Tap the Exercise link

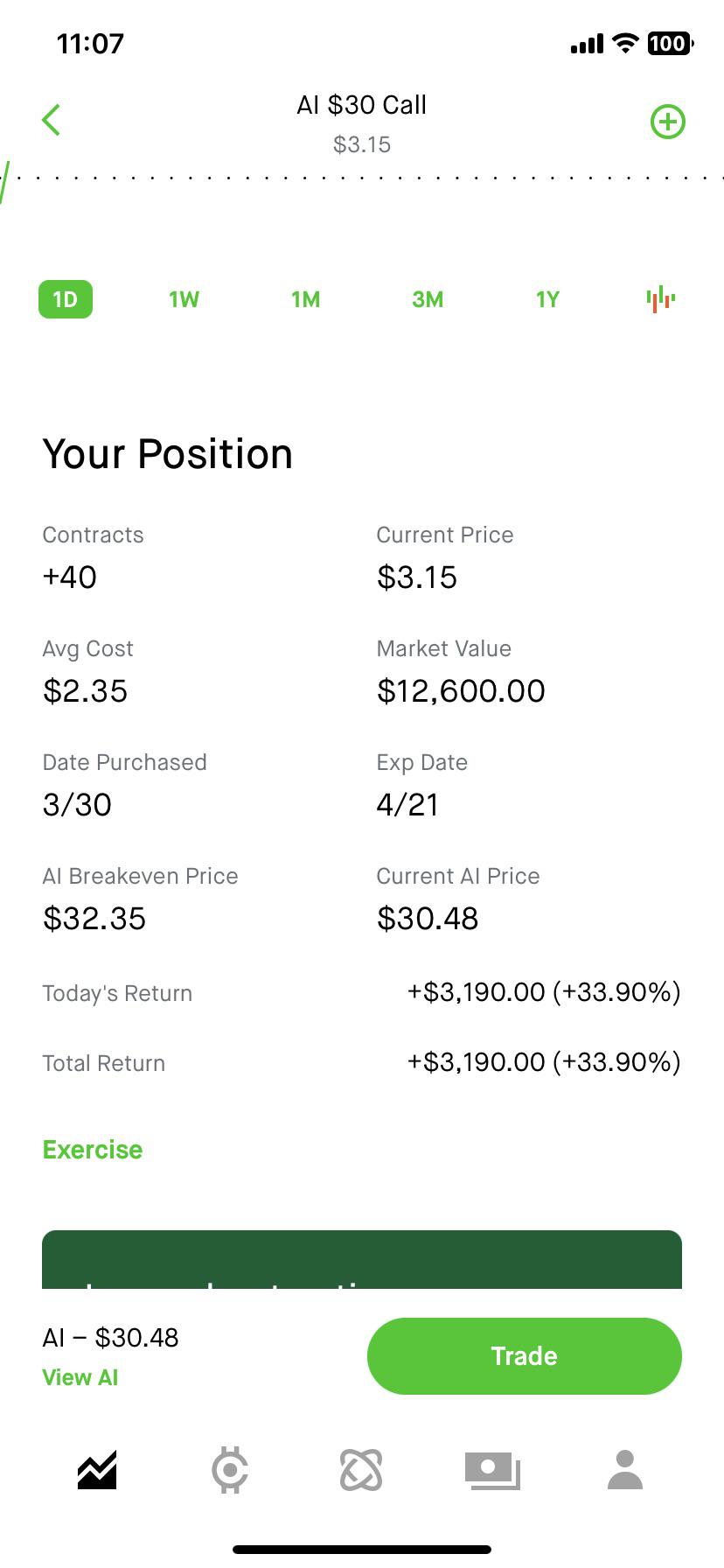pyautogui.click(x=93, y=1149)
